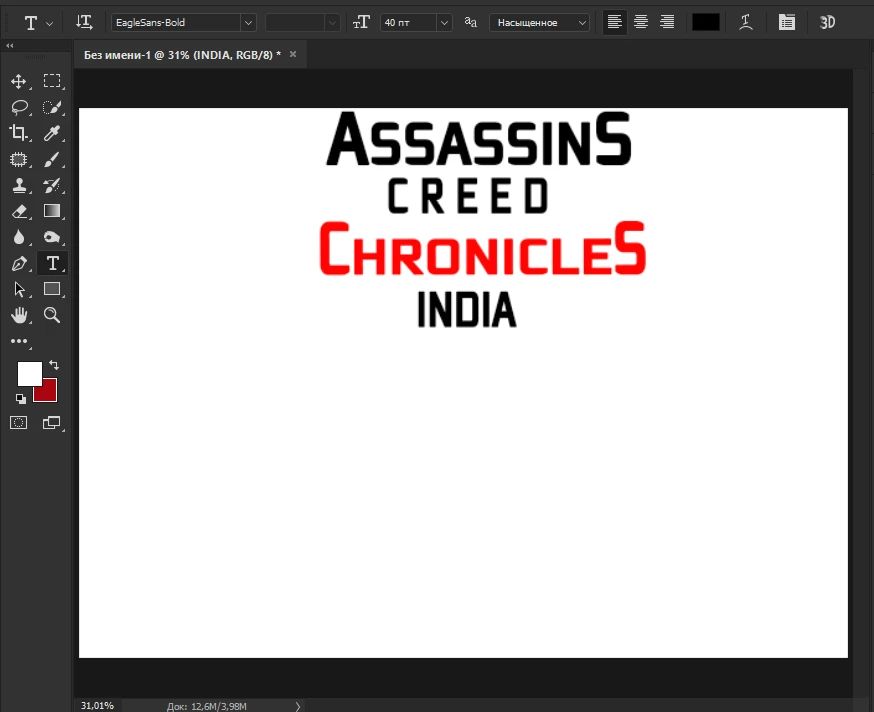Open the text color swatch picker
Screen dimensions: 874x712
[x=705, y=21]
